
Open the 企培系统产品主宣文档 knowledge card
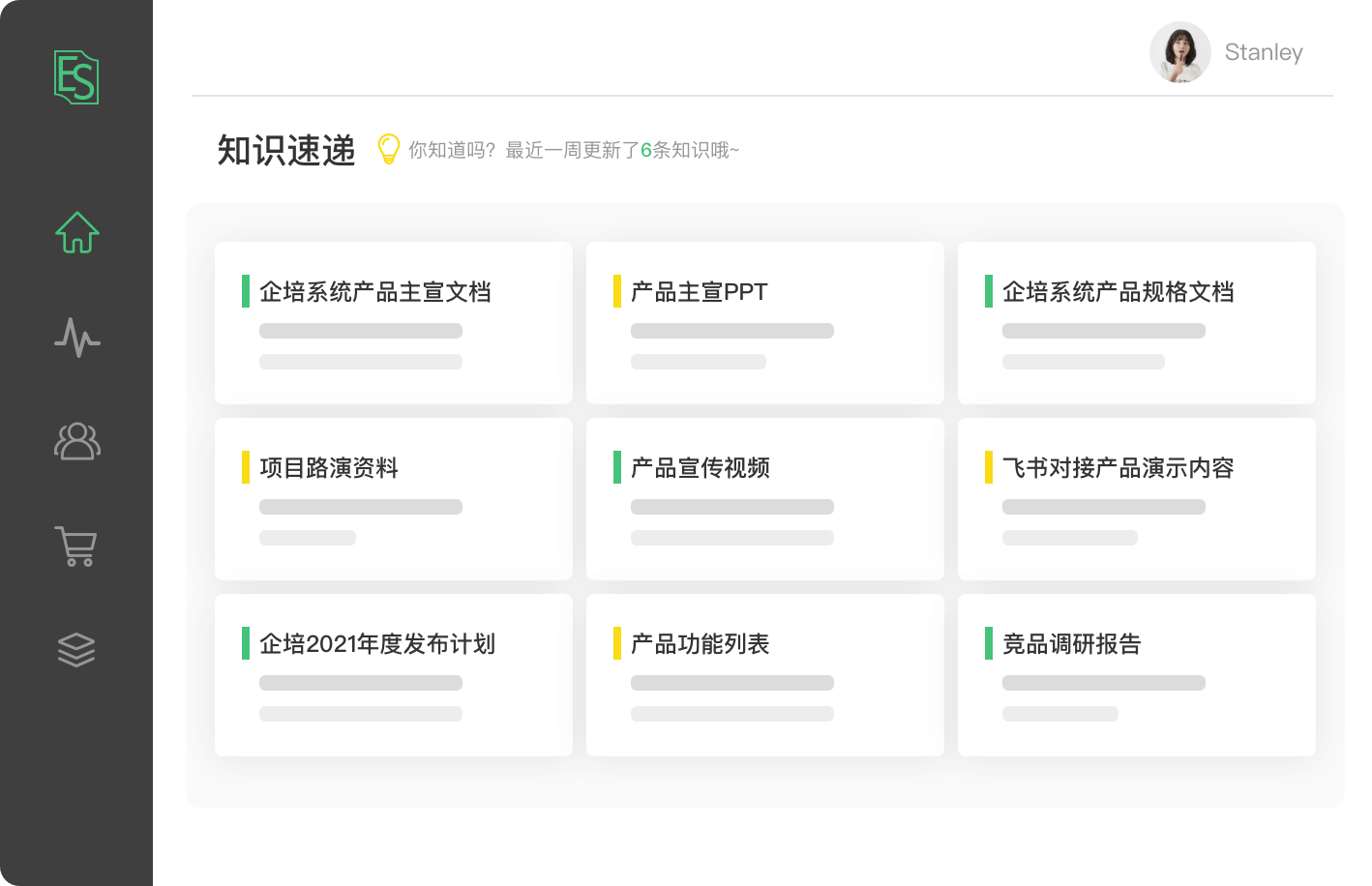point(393,322)
